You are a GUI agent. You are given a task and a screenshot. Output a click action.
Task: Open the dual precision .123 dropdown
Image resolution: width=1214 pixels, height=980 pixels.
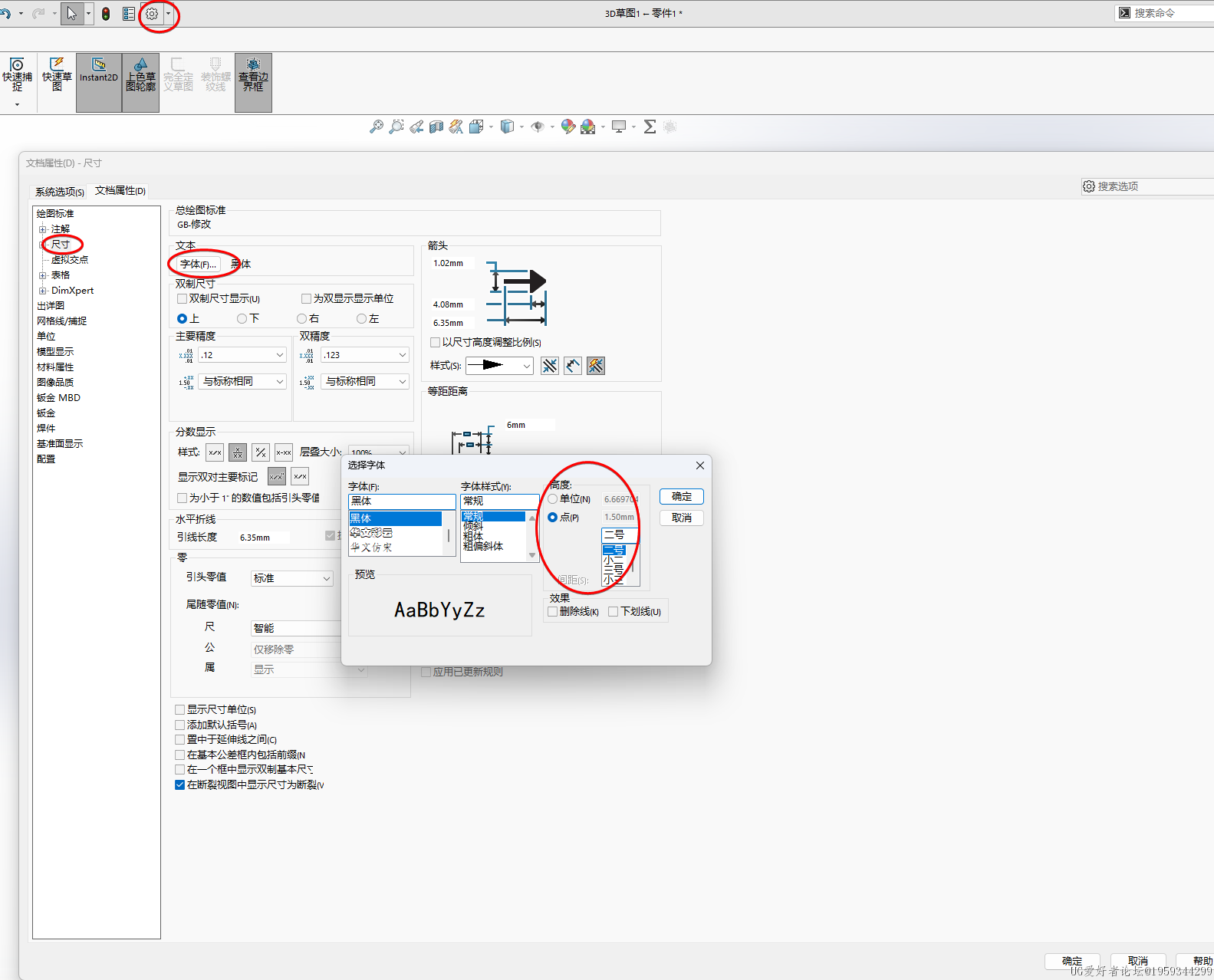[x=365, y=355]
